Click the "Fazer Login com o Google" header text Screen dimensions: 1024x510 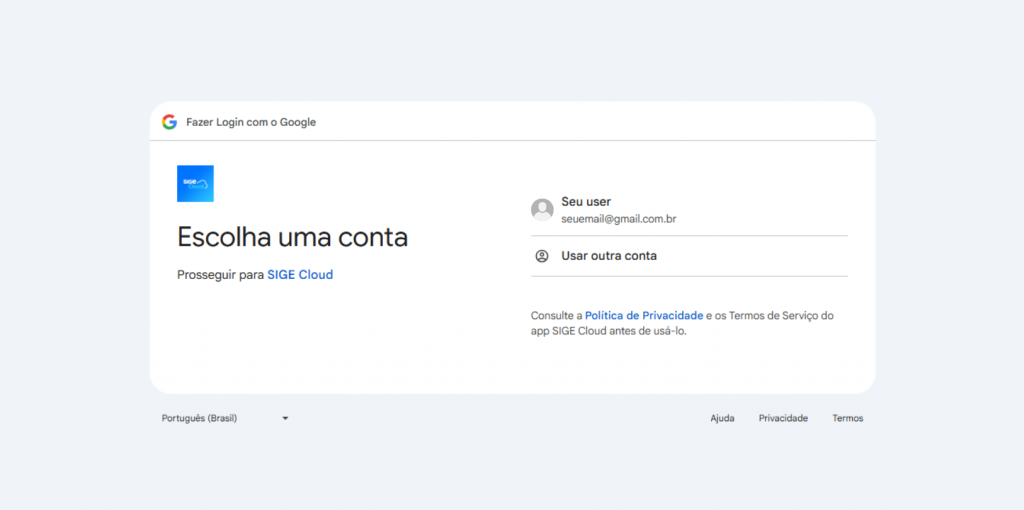[x=251, y=122]
